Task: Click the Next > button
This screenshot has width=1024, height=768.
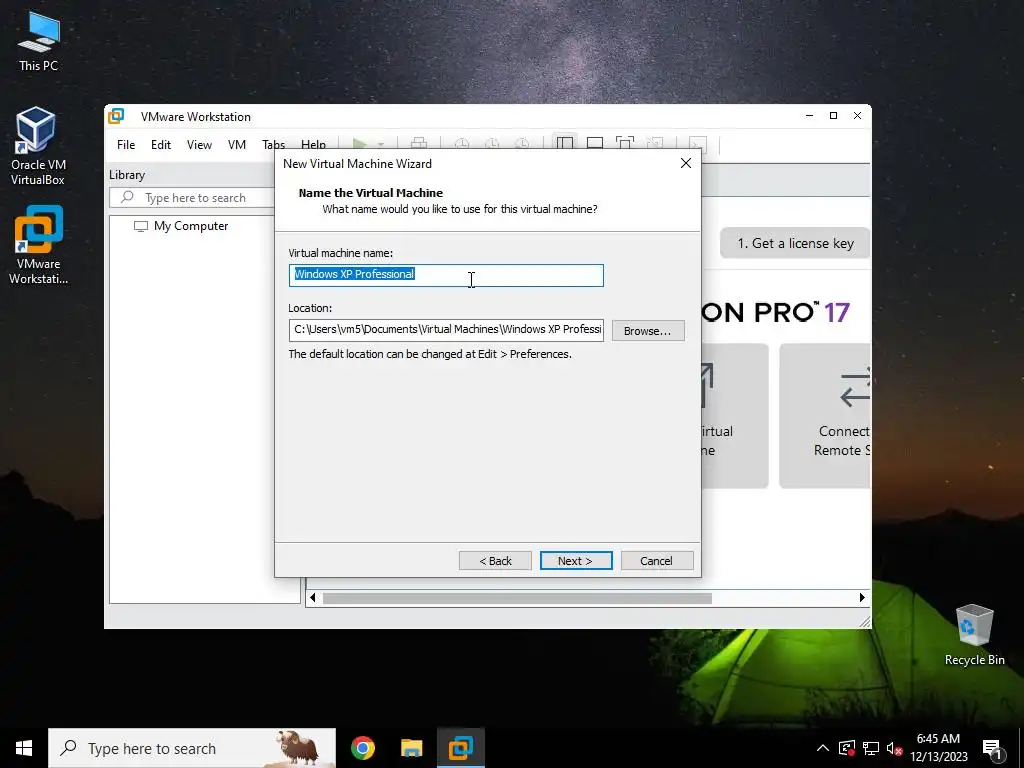Action: [576, 561]
